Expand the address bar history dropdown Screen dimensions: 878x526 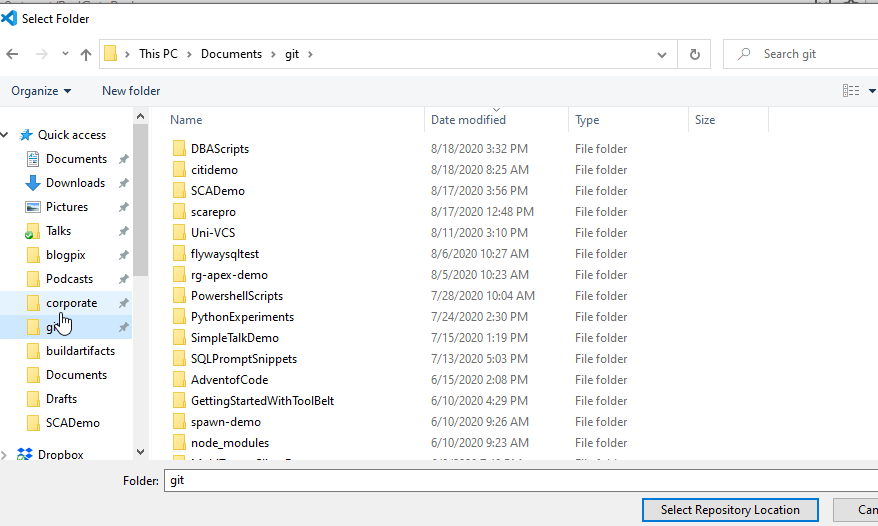(662, 54)
